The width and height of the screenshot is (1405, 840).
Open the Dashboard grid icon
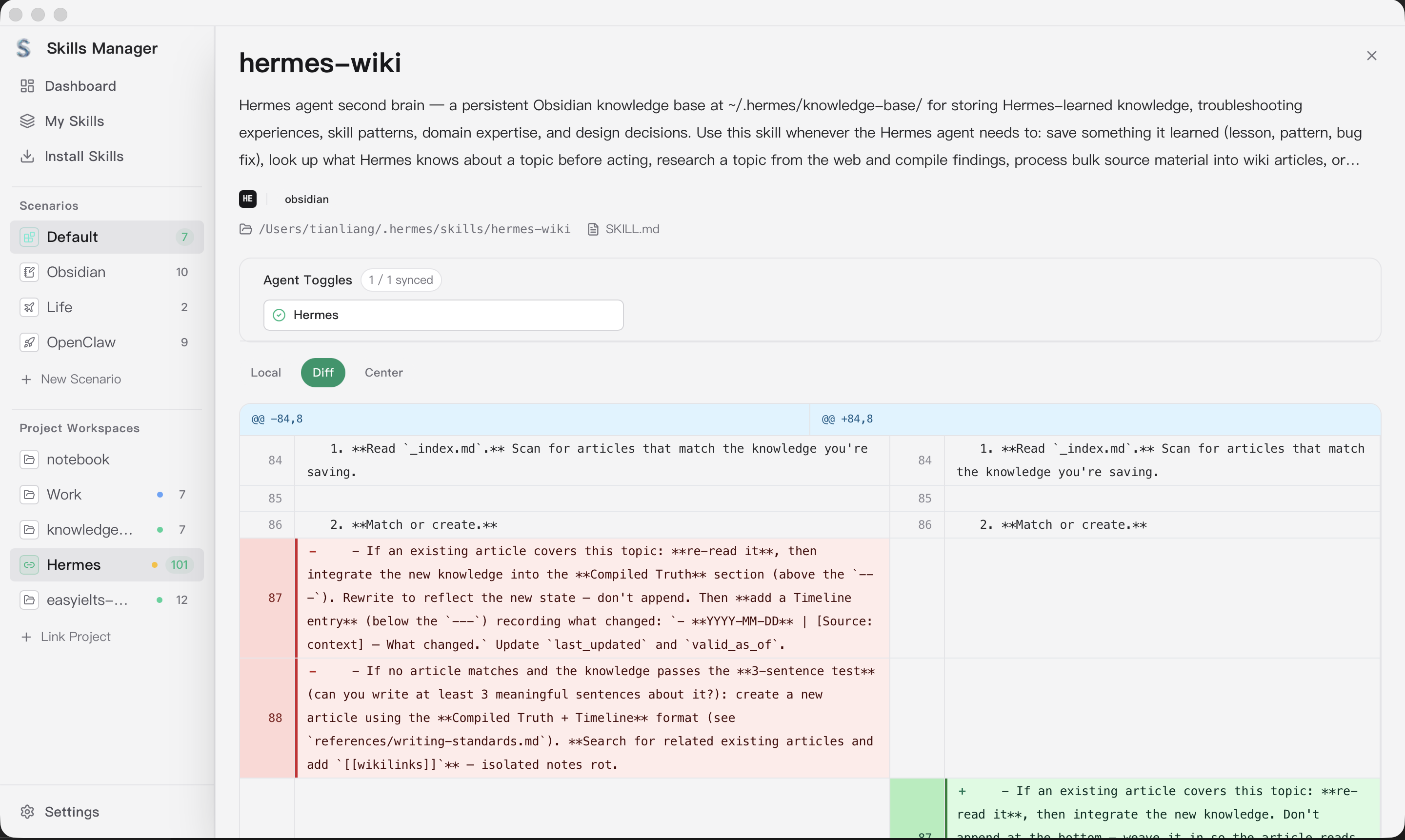click(27, 86)
